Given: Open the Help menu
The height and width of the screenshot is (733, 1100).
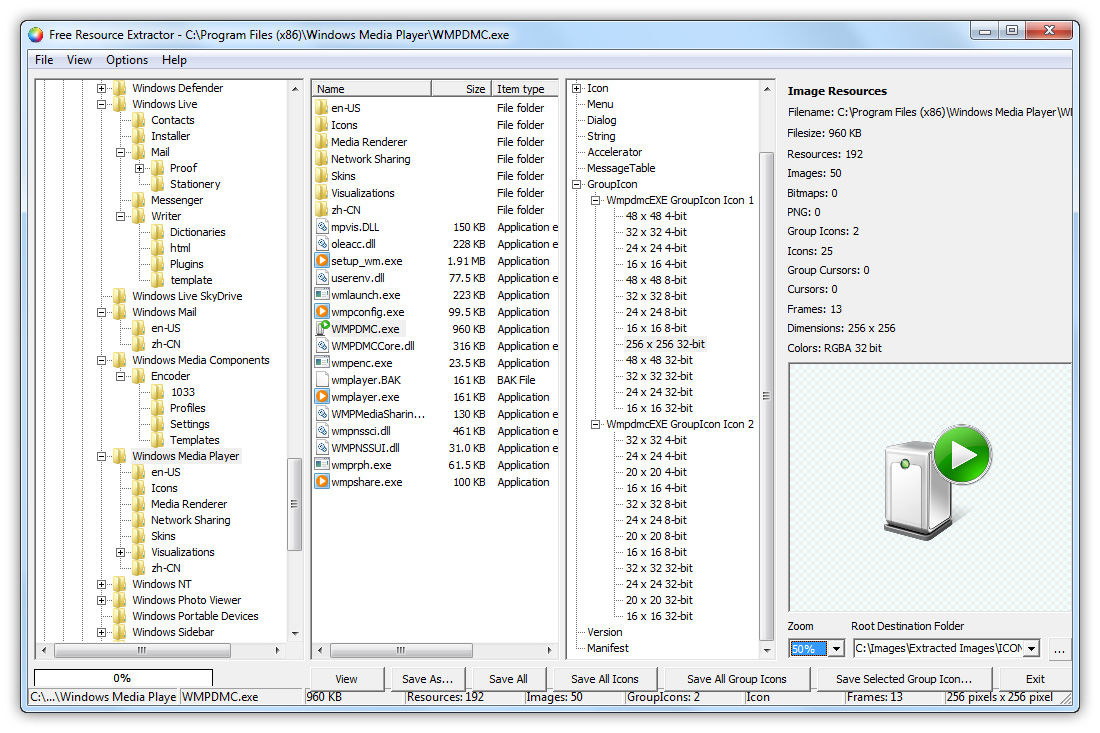Looking at the screenshot, I should click(x=174, y=60).
